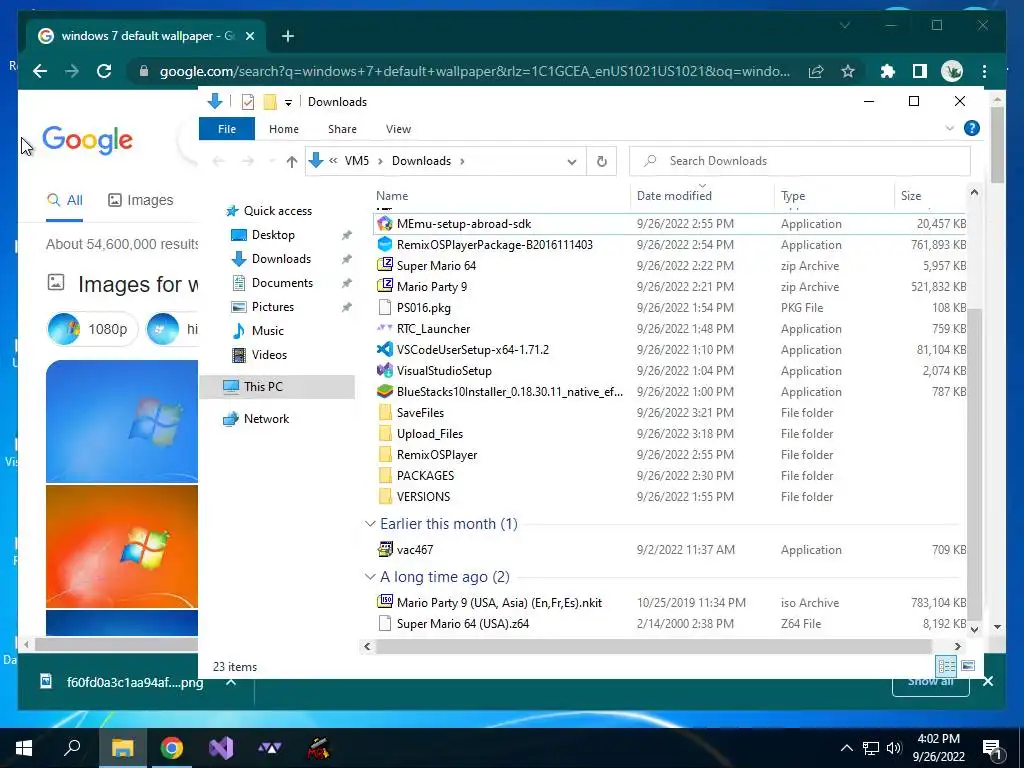Open Chrome from the taskbar
Image resolution: width=1024 pixels, height=768 pixels.
[172, 748]
